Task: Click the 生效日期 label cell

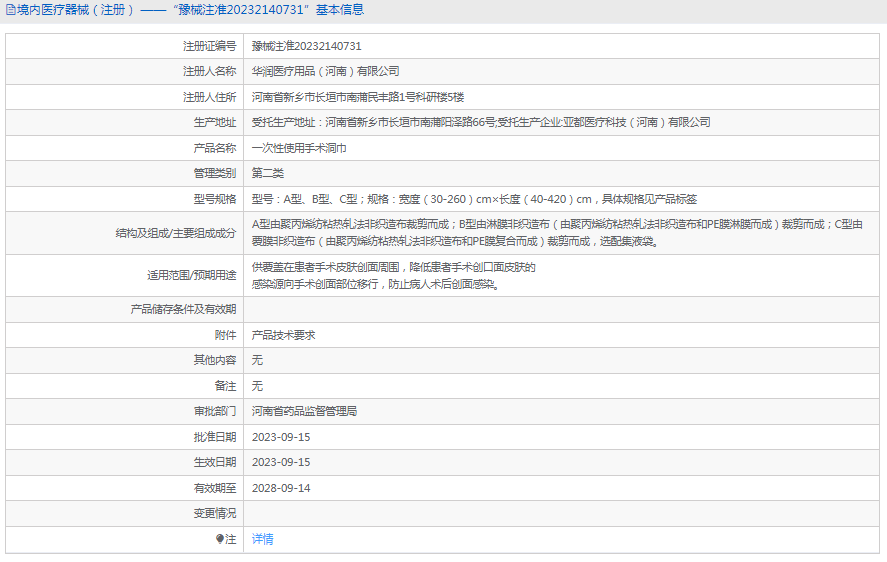Action: (x=124, y=462)
